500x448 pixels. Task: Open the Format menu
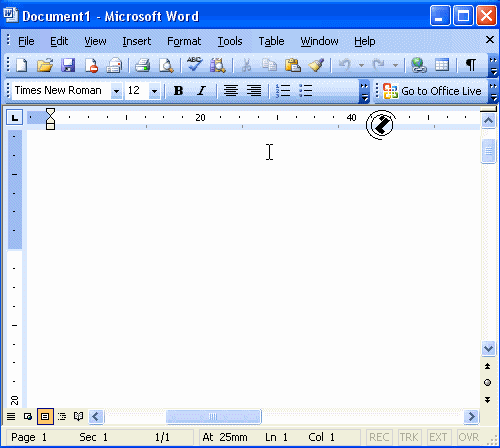184,41
